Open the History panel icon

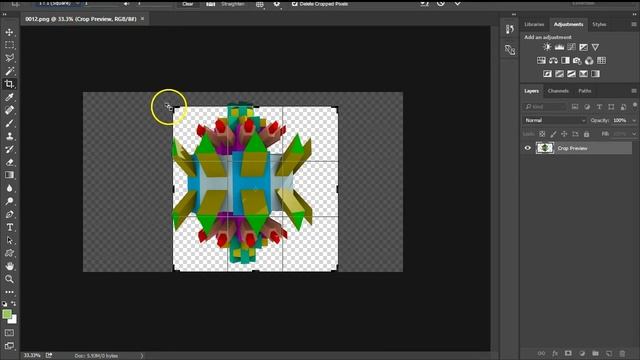coord(509,29)
